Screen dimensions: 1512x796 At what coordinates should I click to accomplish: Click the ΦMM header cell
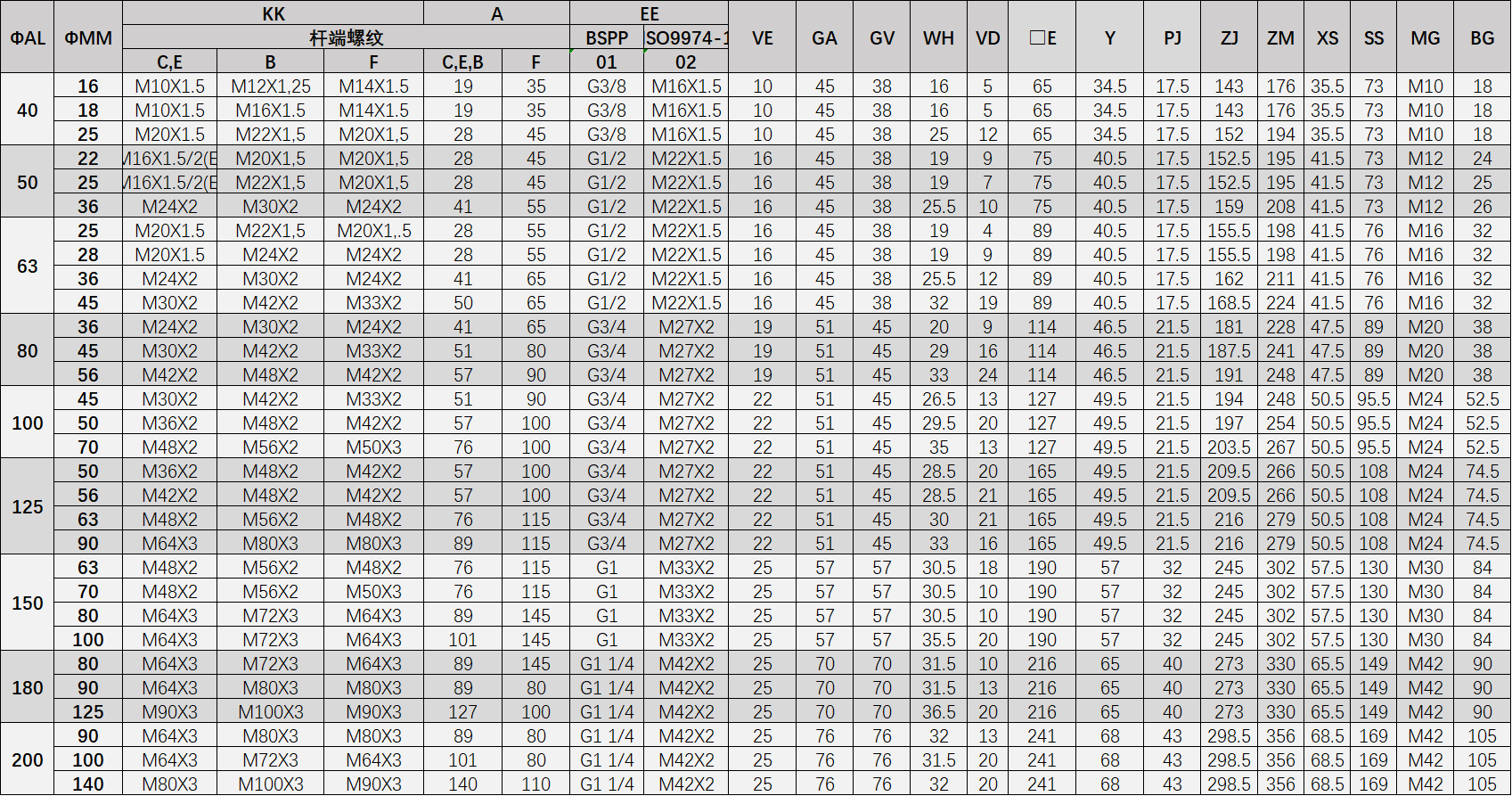click(x=88, y=37)
